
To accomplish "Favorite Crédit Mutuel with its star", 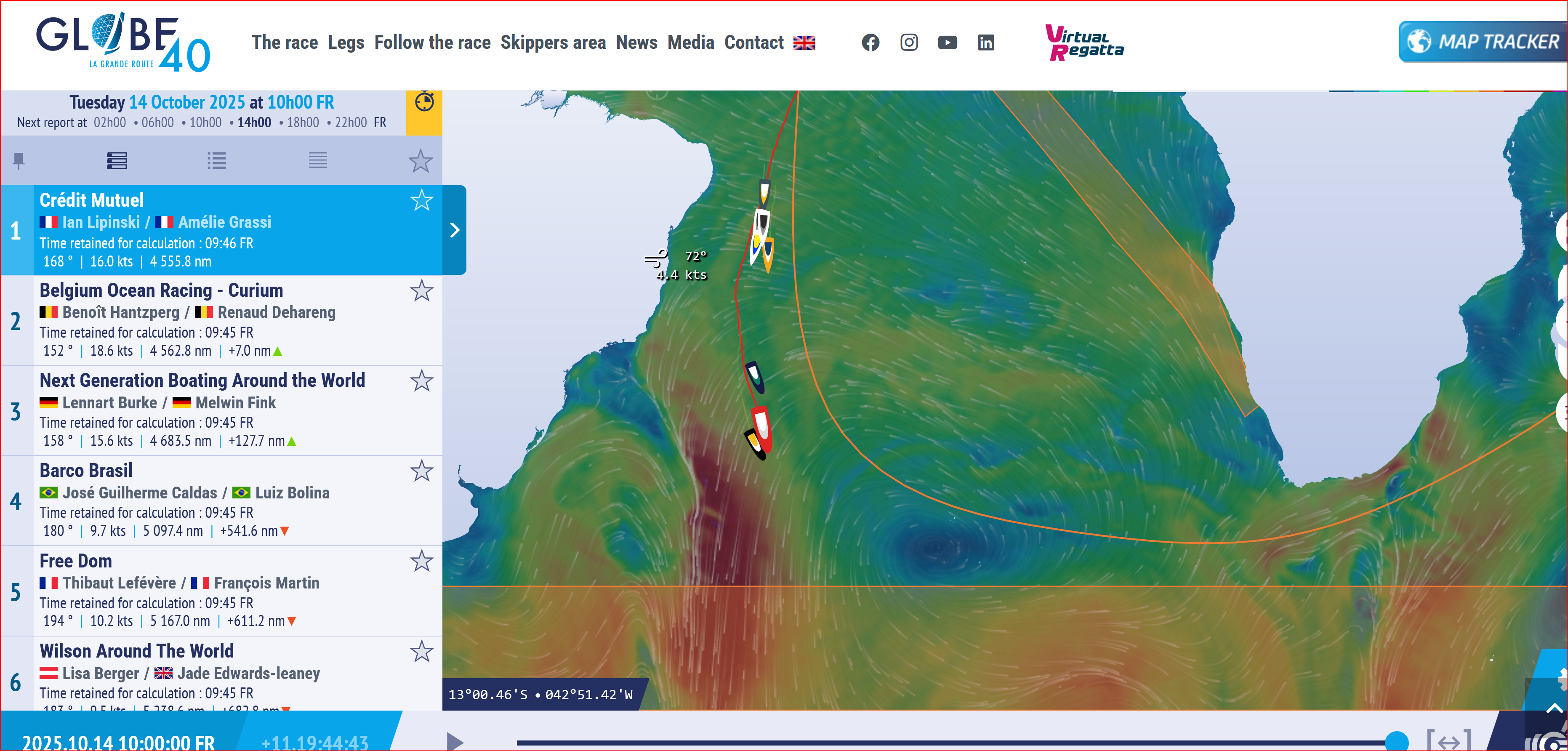I will click(x=421, y=200).
